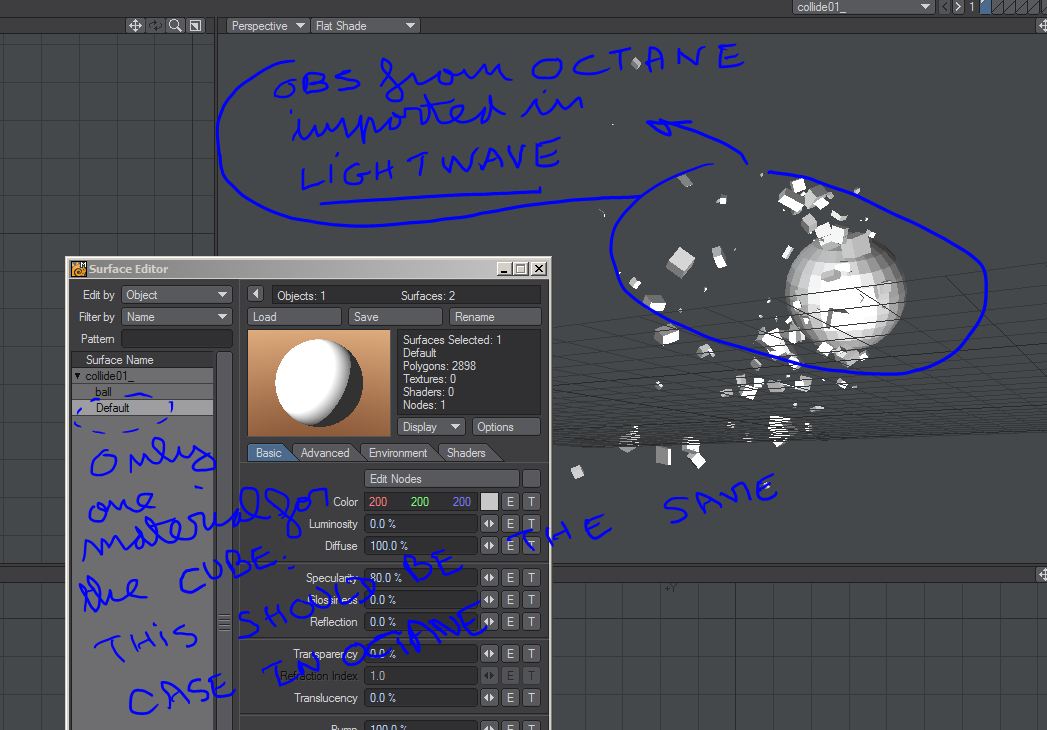The image size is (1047, 730).
Task: Open the Perspective view type dropdown
Action: click(x=267, y=25)
